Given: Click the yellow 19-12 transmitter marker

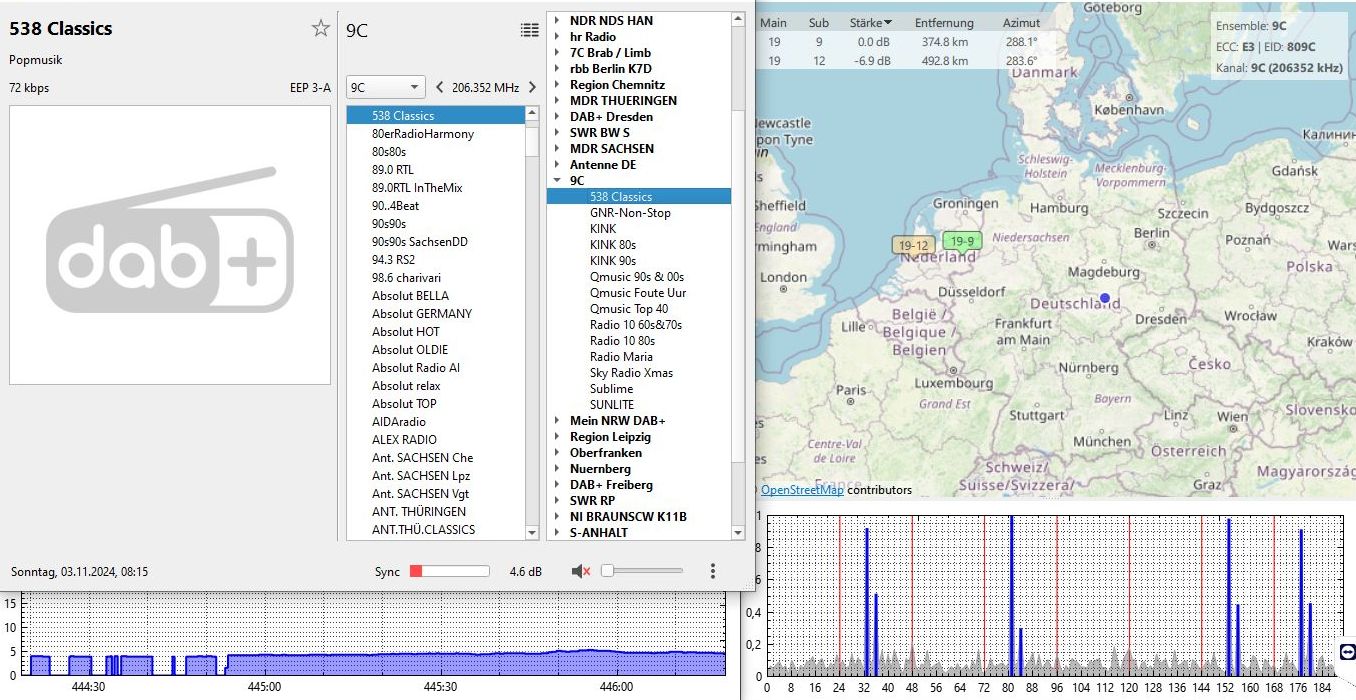Looking at the screenshot, I should click(912, 245).
